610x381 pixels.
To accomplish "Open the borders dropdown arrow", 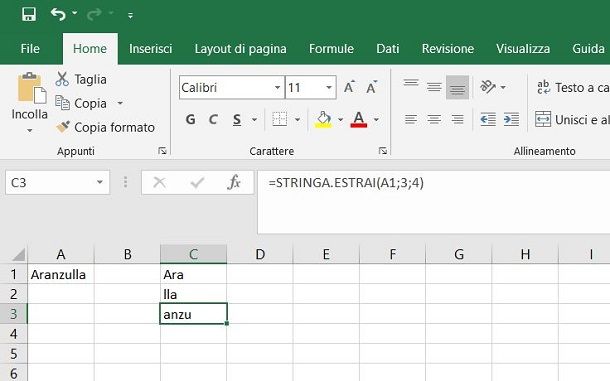I will pos(297,119).
